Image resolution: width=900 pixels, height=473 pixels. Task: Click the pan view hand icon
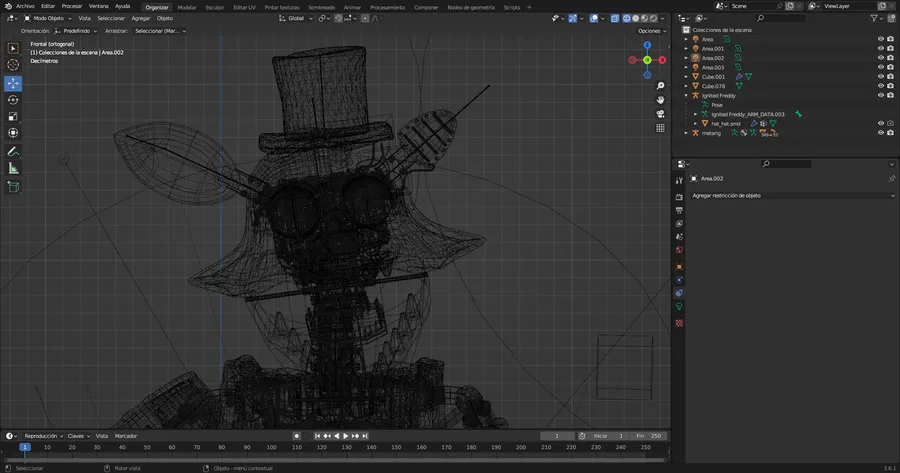pyautogui.click(x=661, y=100)
